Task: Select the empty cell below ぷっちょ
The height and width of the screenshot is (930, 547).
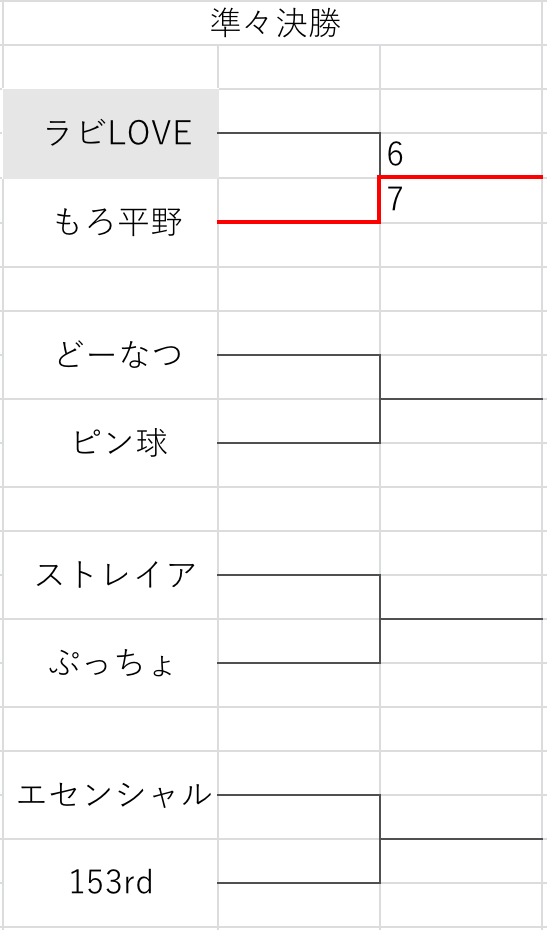Action: click(111, 728)
